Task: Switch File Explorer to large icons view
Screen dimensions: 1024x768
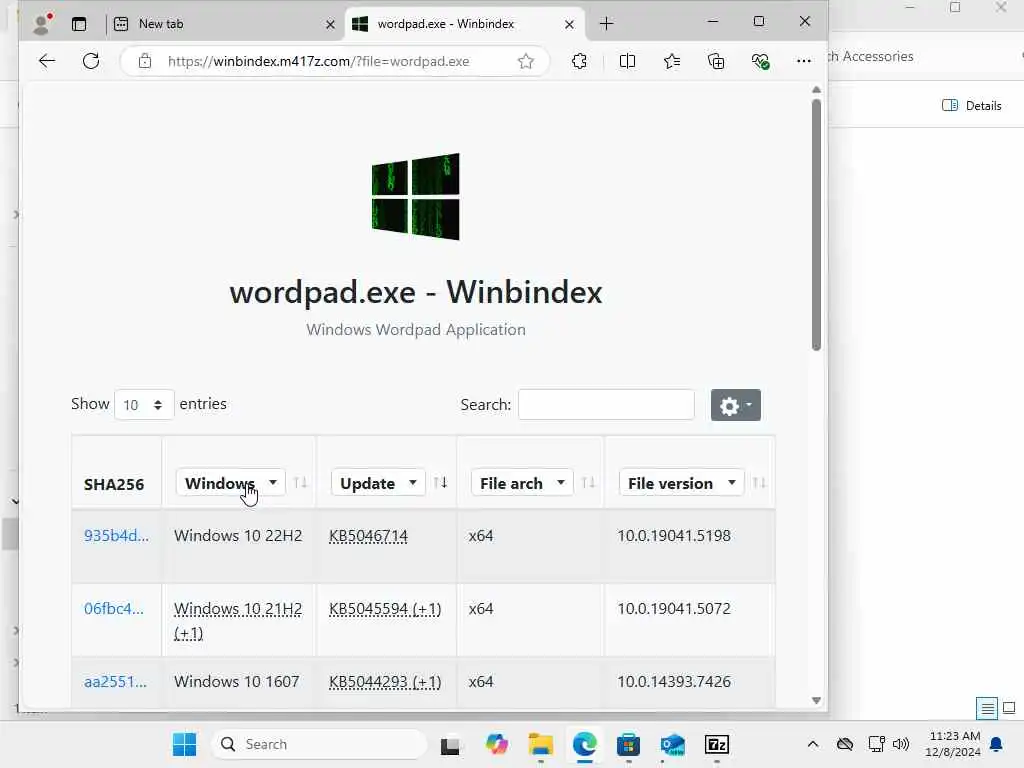Action: click(1009, 708)
